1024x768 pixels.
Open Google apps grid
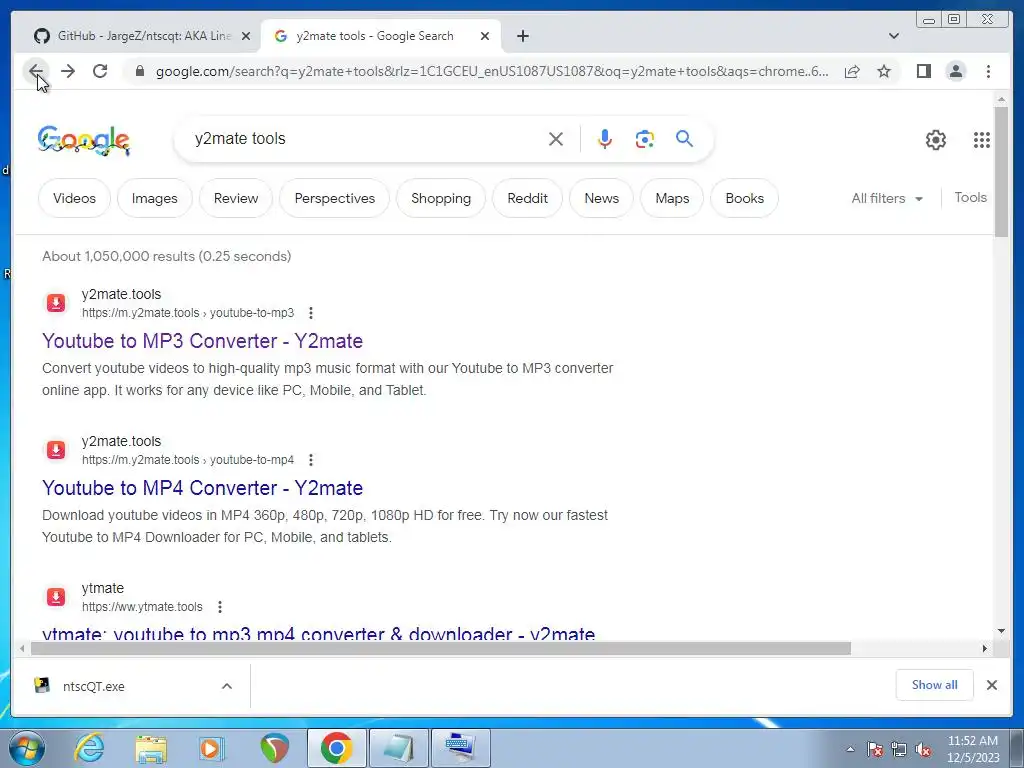pos(982,140)
